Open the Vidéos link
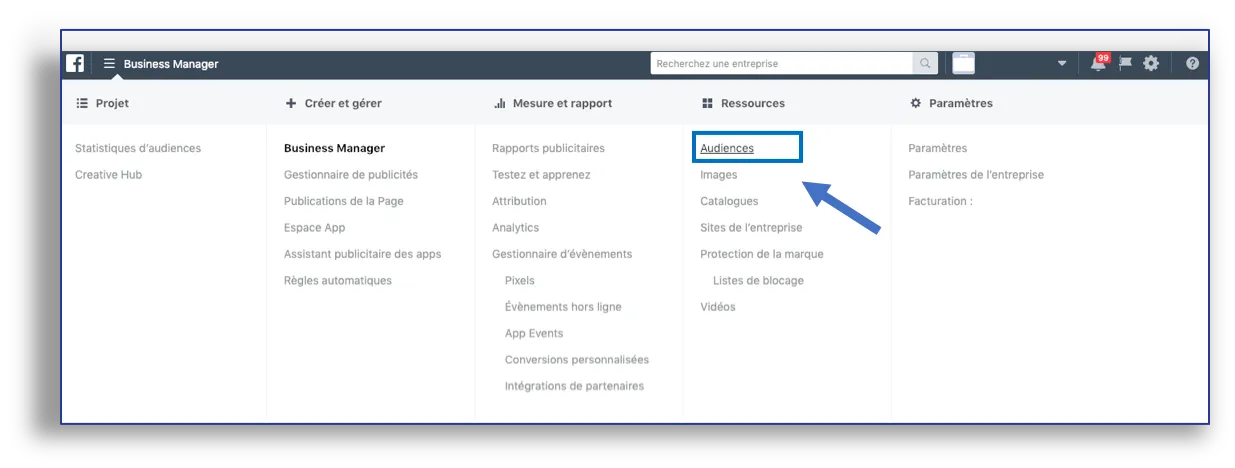Screen dimensions: 1235x468 click(718, 307)
